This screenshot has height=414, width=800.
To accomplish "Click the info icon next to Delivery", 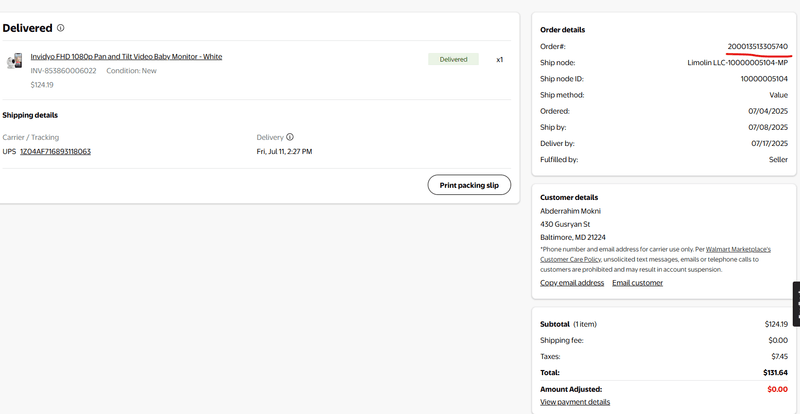I will pos(290,137).
